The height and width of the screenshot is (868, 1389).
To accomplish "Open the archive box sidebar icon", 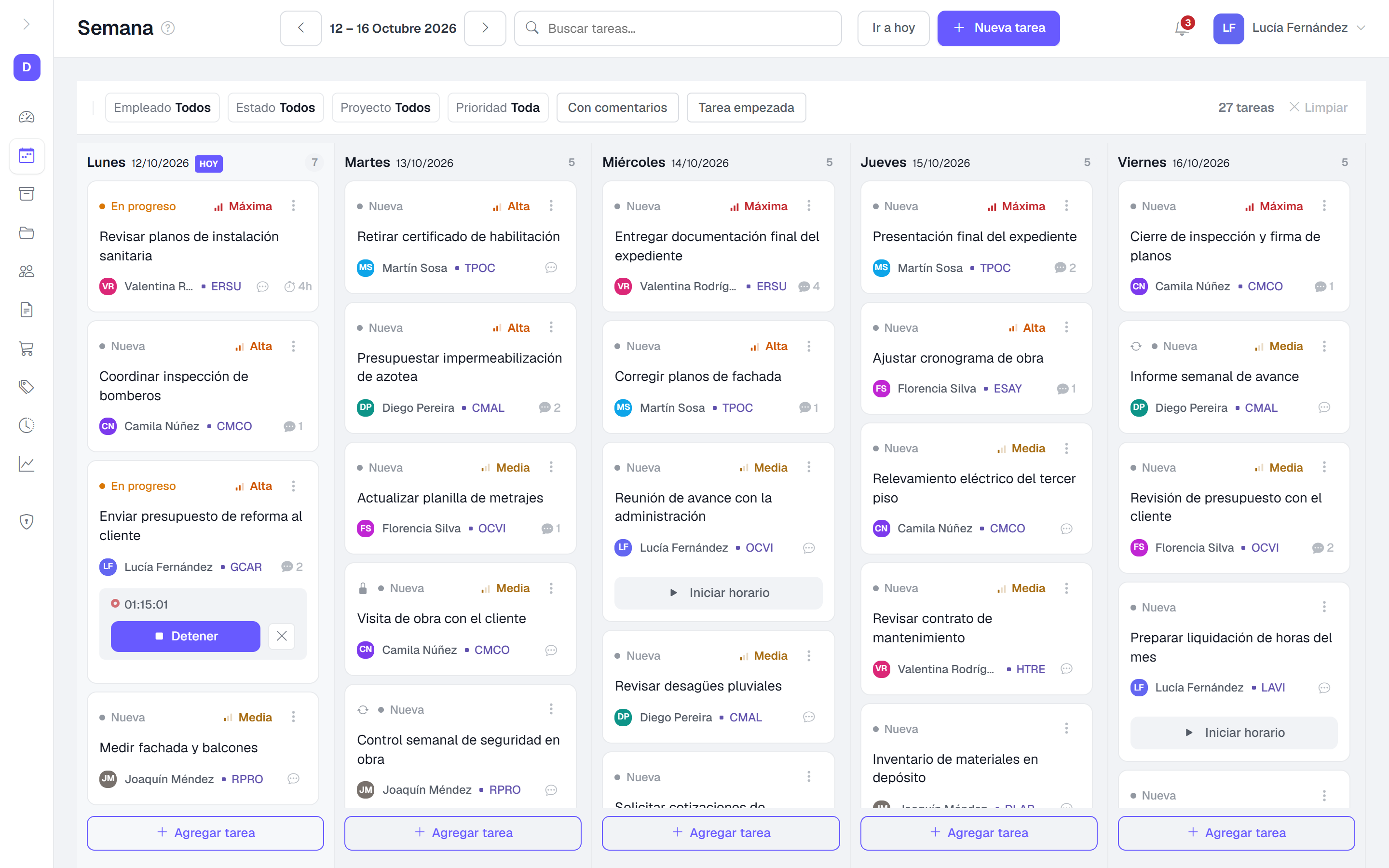I will pyautogui.click(x=27, y=194).
